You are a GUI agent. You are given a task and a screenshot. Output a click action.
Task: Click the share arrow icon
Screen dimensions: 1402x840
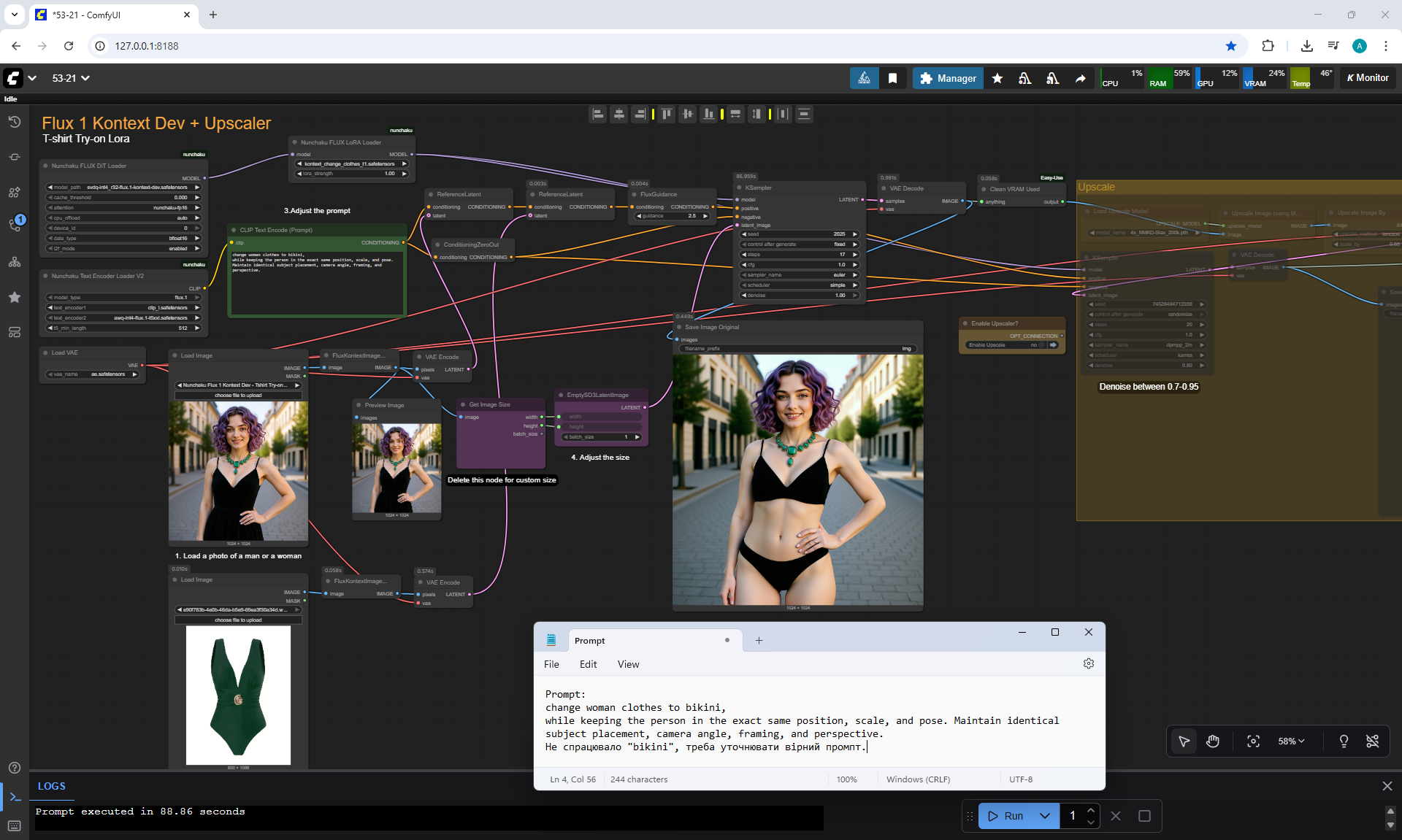pyautogui.click(x=1080, y=78)
